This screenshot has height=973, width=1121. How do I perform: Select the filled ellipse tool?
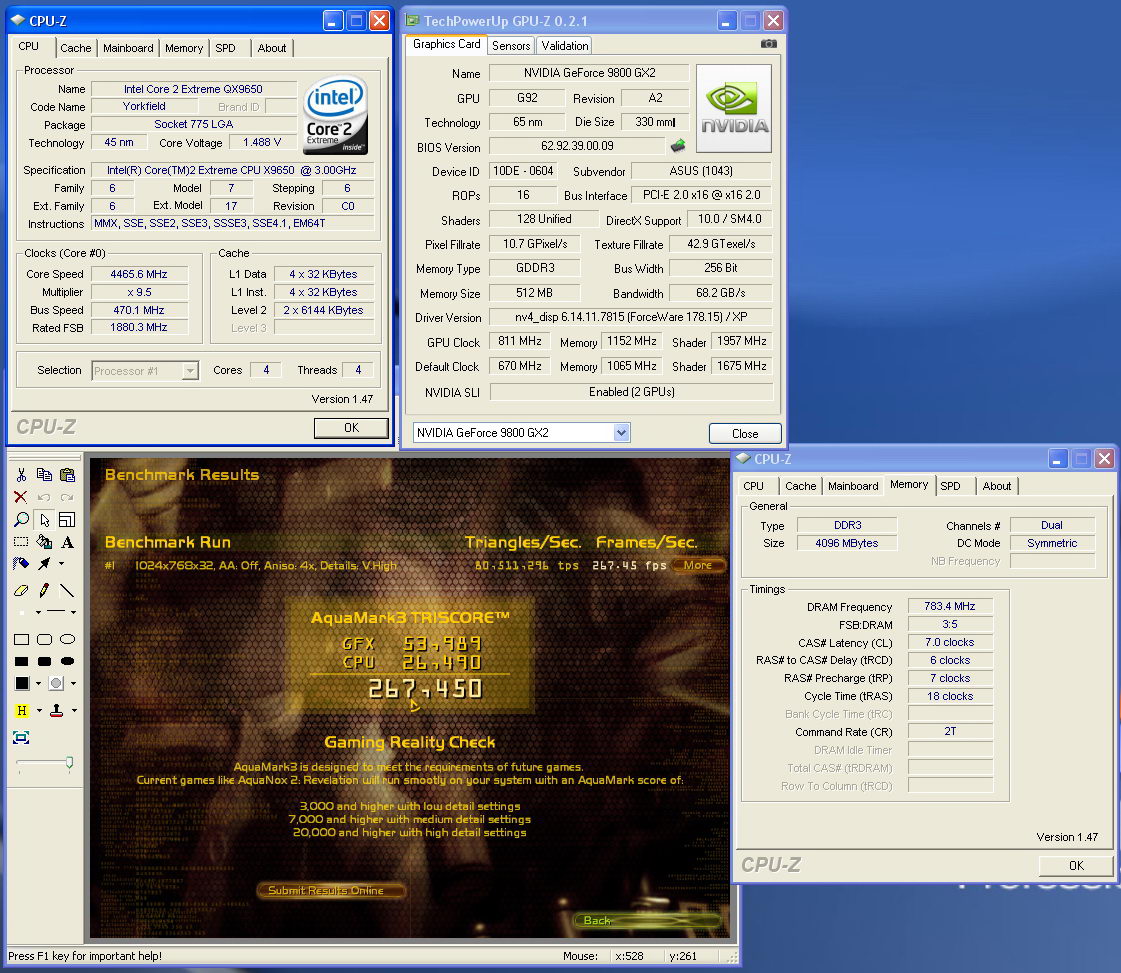click(x=67, y=661)
